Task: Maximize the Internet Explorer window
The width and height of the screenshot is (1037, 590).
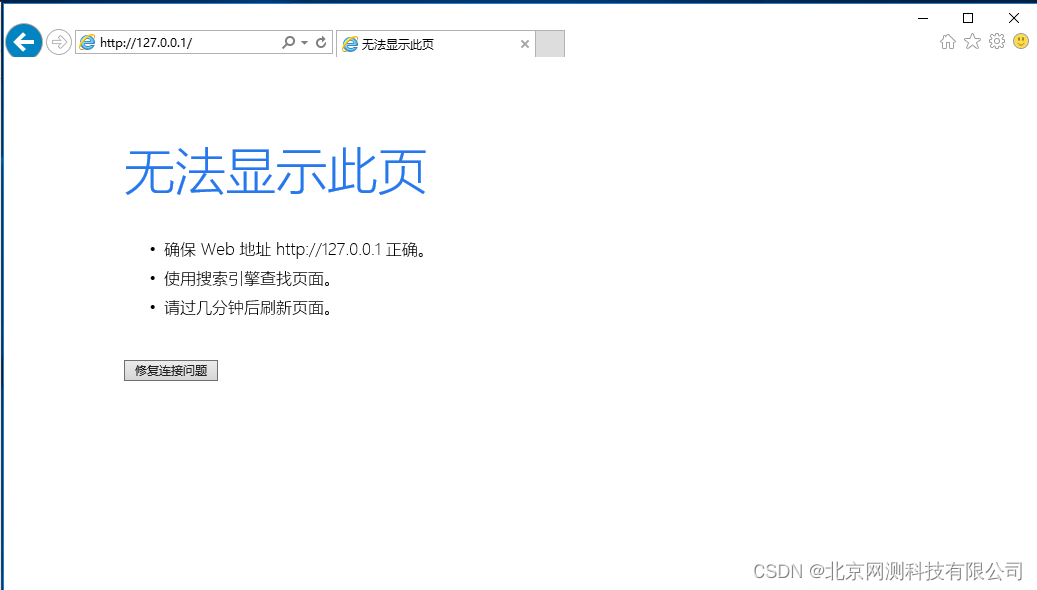Action: 967,18
